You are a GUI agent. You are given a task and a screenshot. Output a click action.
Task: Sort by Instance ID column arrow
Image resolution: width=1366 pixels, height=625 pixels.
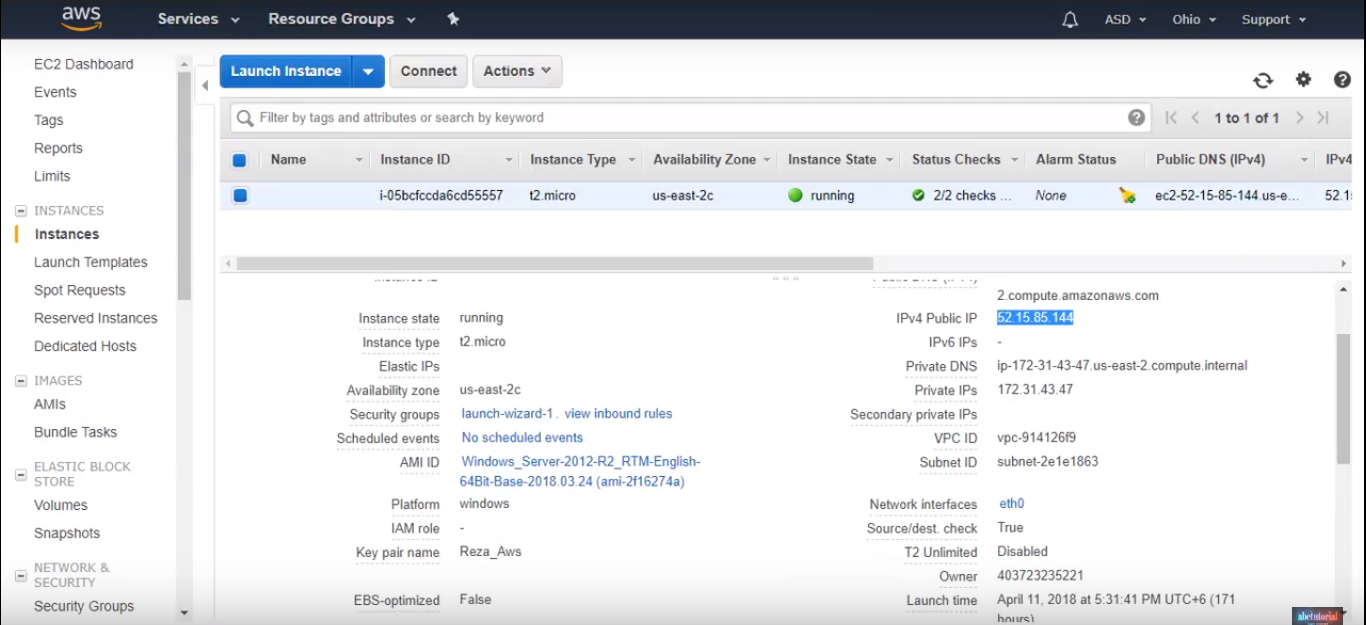(509, 160)
